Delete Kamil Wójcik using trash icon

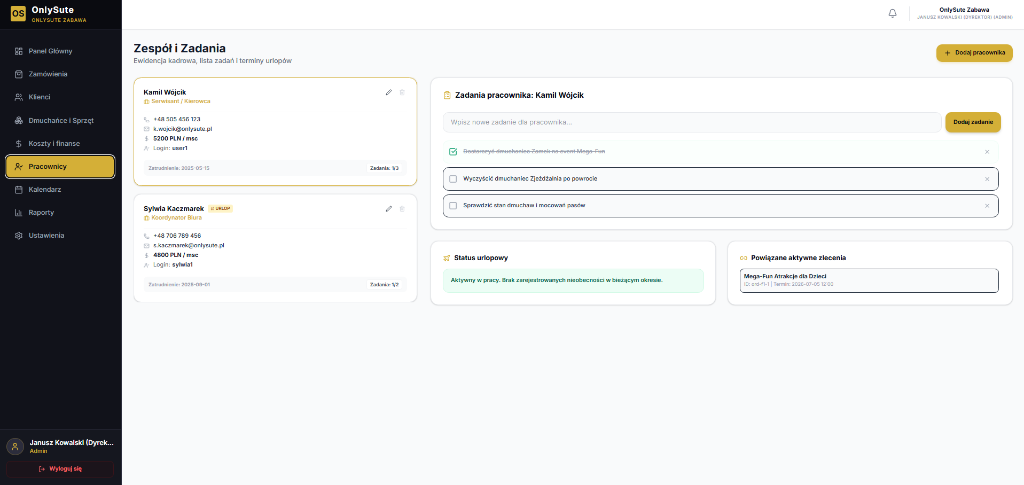tap(402, 92)
